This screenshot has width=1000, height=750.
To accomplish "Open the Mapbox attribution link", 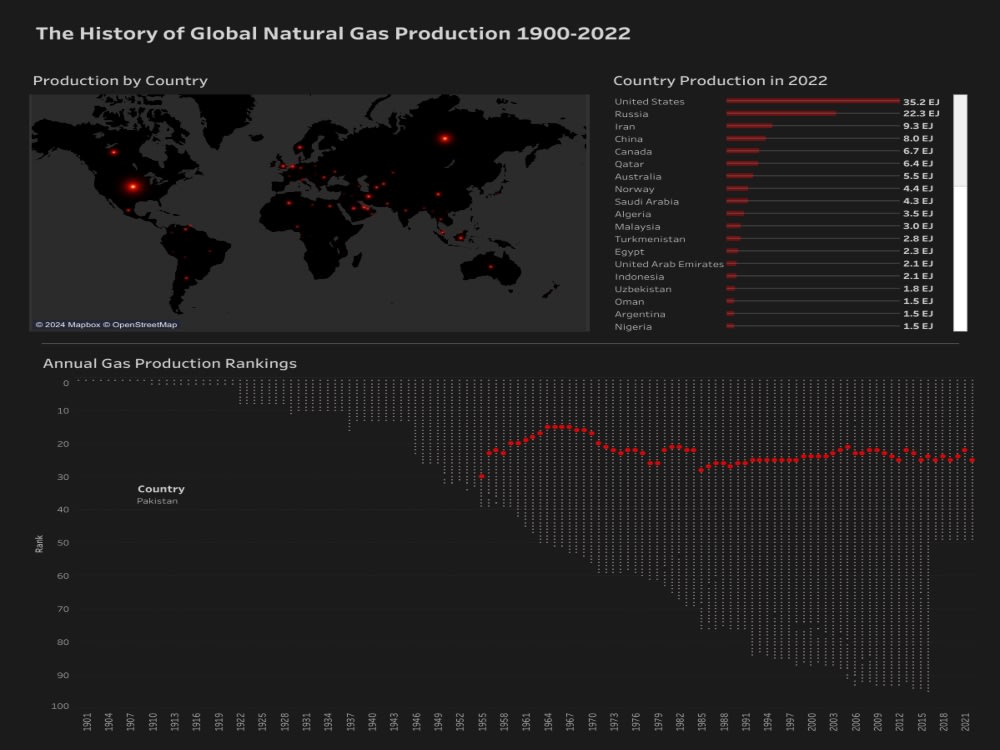I will click(x=68, y=325).
